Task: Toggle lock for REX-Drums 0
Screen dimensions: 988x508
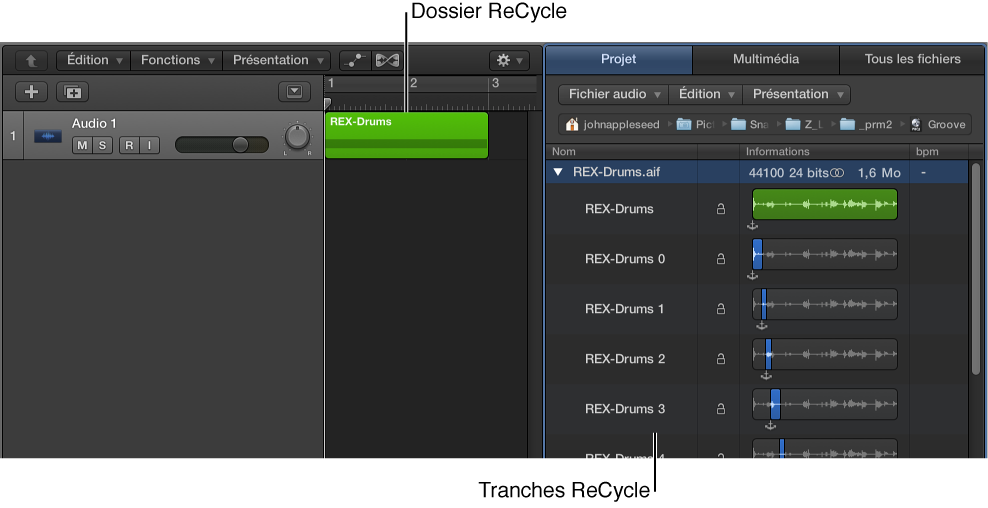Action: pos(720,259)
